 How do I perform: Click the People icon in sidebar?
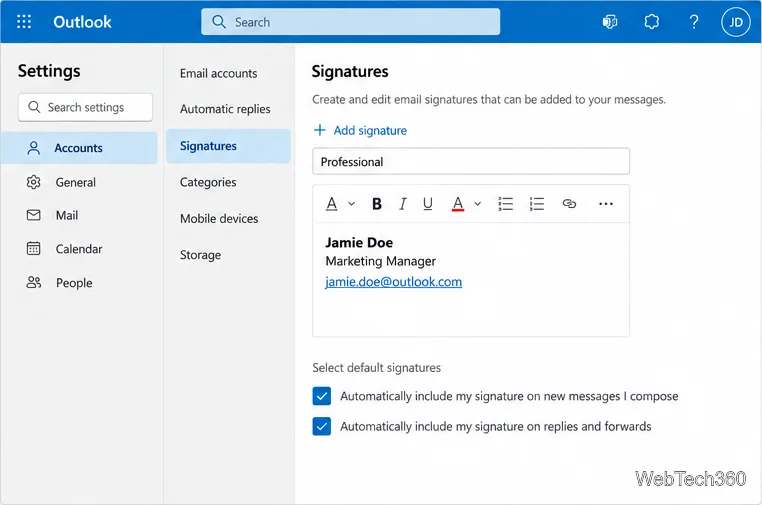(34, 282)
